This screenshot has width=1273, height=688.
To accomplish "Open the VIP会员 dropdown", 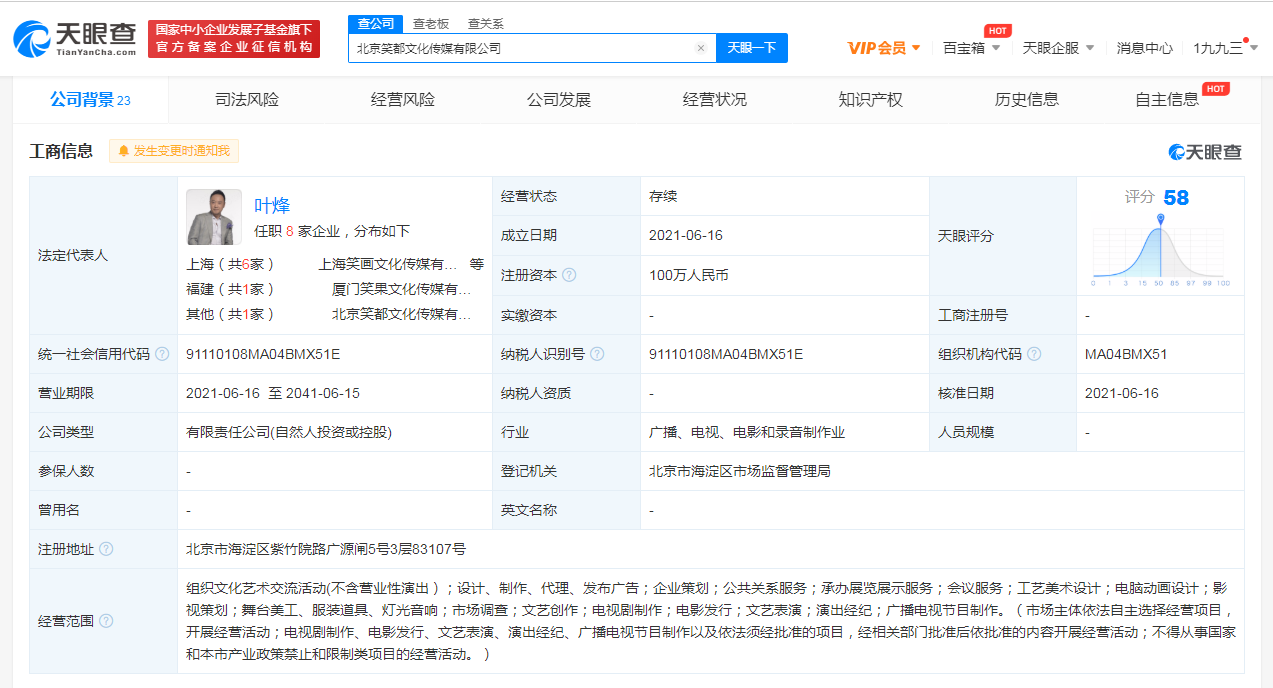I will (884, 48).
